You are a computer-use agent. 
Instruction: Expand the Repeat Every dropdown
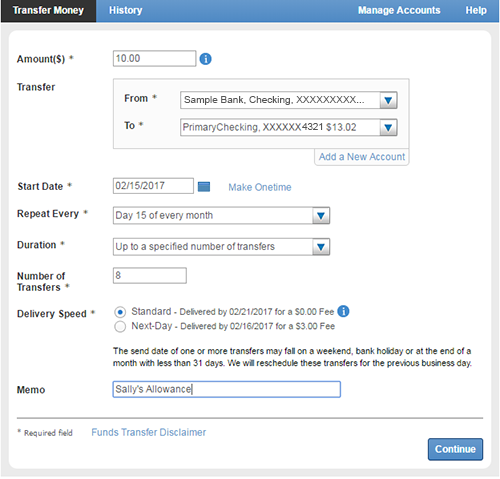point(221,215)
